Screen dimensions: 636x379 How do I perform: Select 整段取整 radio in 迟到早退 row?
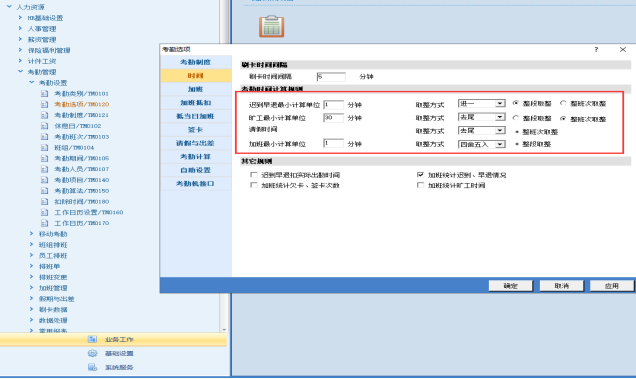point(516,103)
